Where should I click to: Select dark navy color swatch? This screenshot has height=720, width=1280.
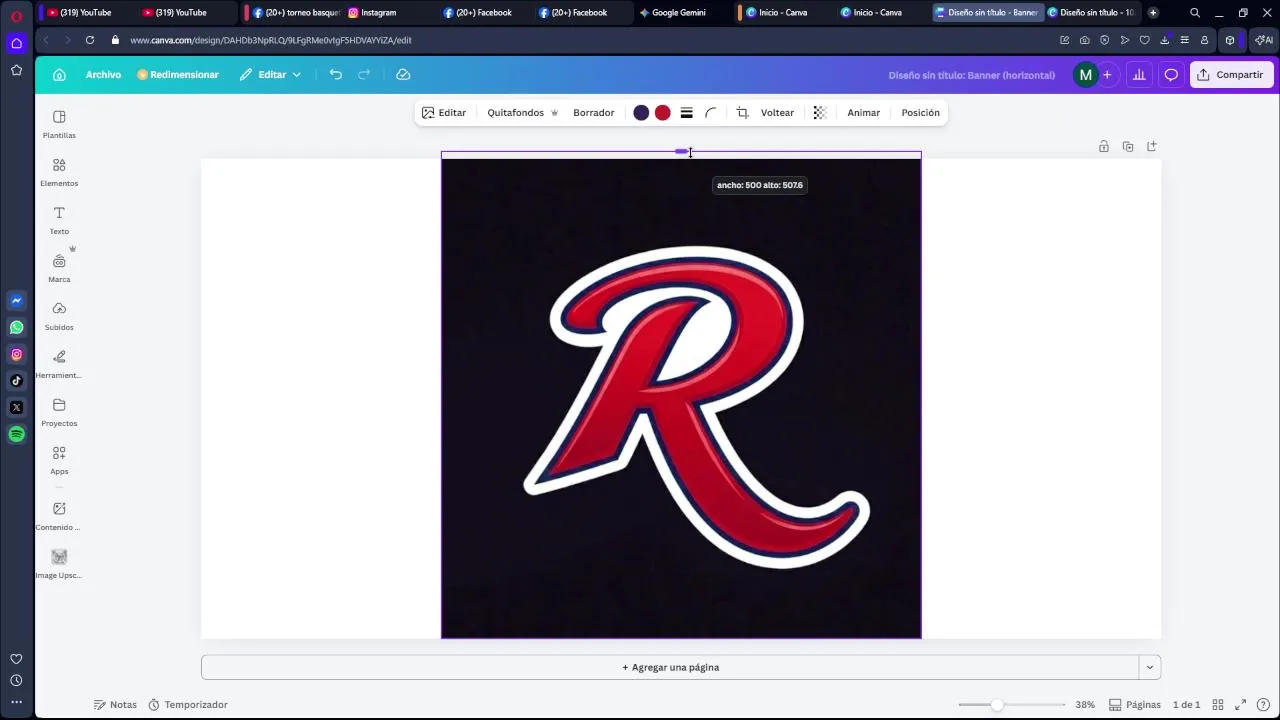pos(641,113)
